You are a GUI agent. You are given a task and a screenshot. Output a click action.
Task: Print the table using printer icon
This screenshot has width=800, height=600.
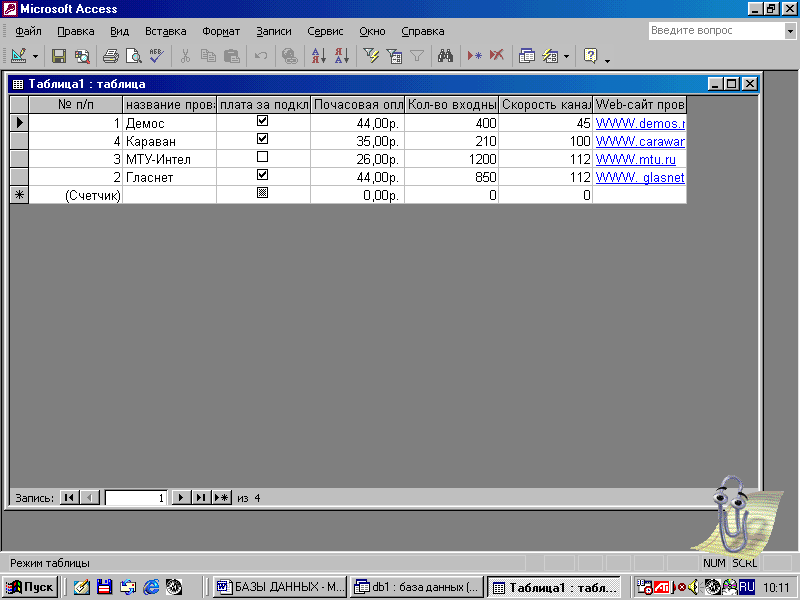[111, 56]
